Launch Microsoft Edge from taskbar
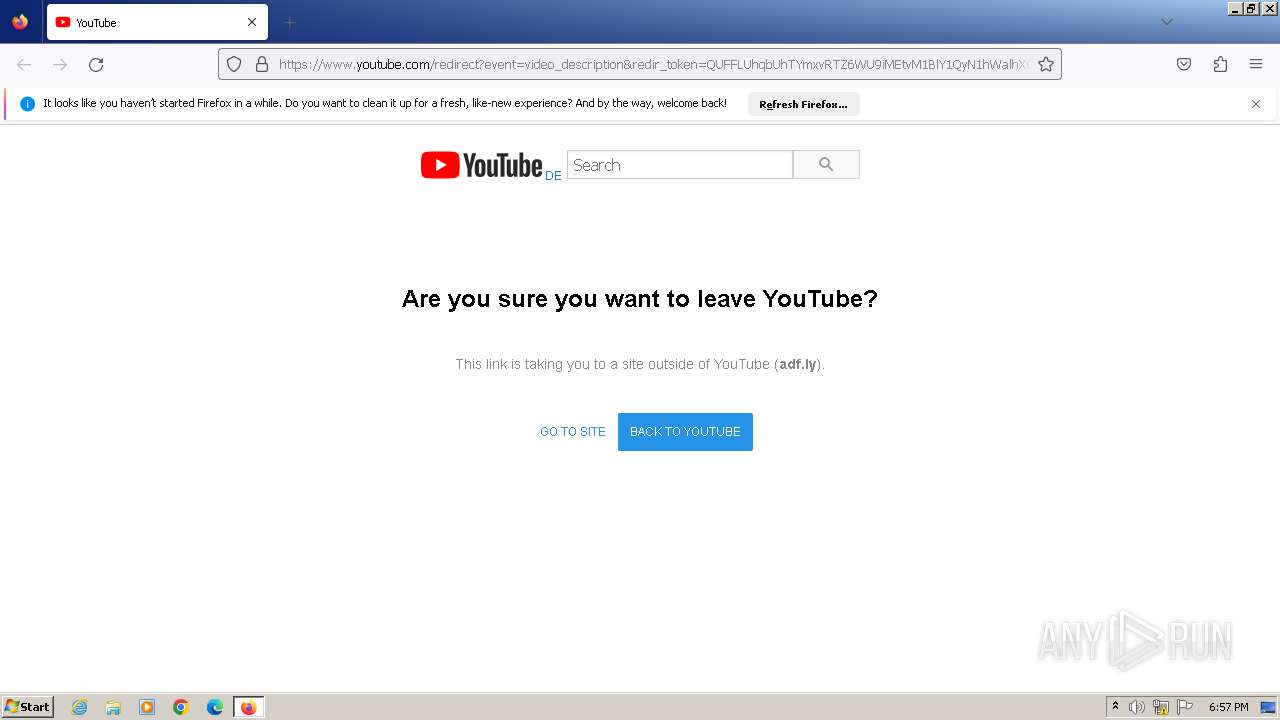 215,707
